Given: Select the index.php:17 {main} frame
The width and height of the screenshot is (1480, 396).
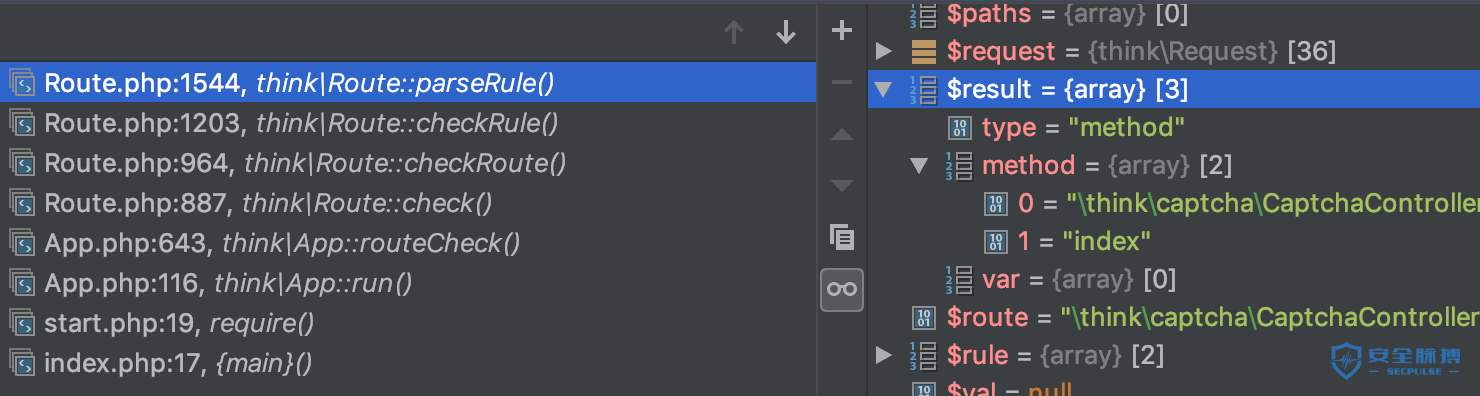Looking at the screenshot, I should [x=408, y=363].
